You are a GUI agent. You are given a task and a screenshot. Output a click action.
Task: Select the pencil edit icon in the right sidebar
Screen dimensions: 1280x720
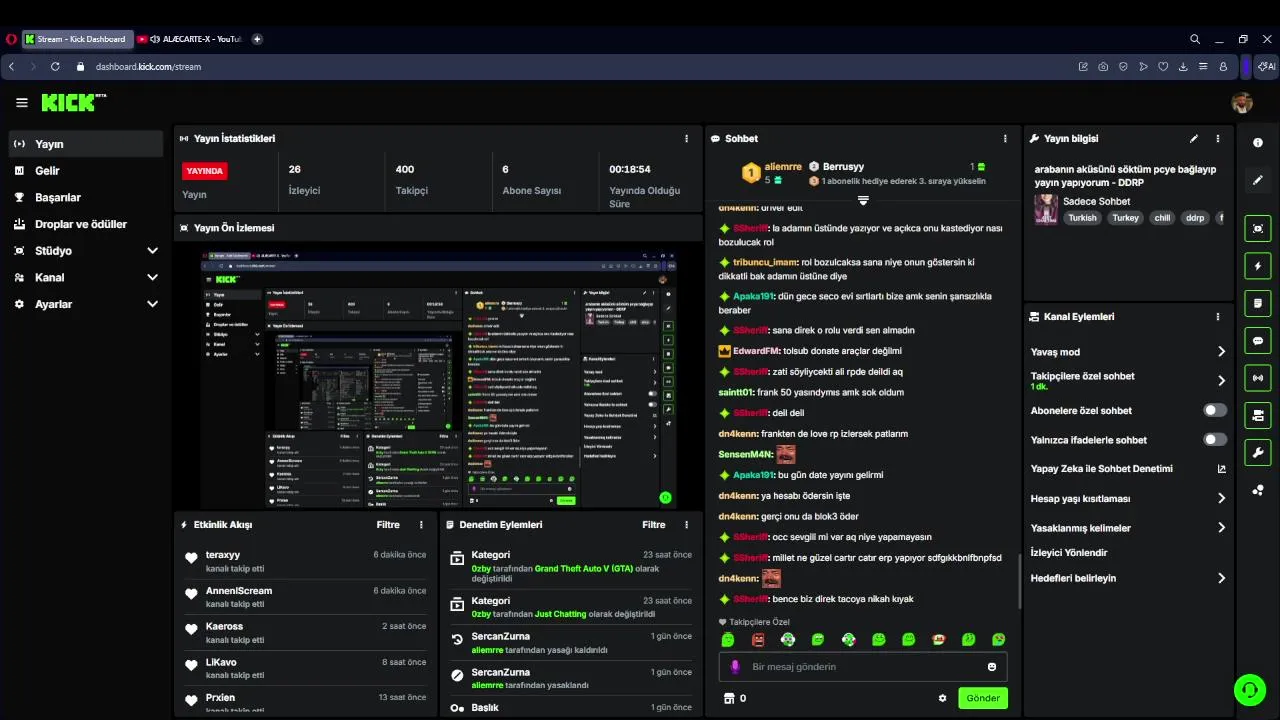point(1258,181)
